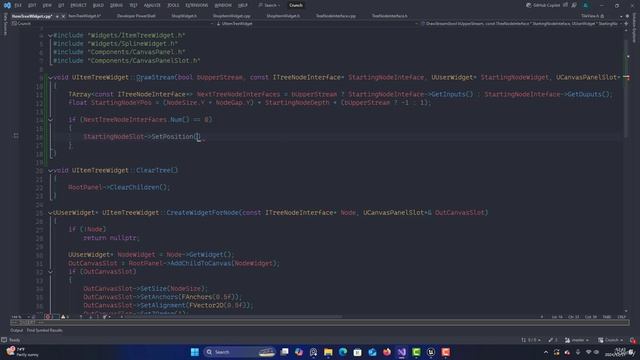Open the master branch selector
Image resolution: width=640 pixels, height=360 pixels.
coord(577,340)
